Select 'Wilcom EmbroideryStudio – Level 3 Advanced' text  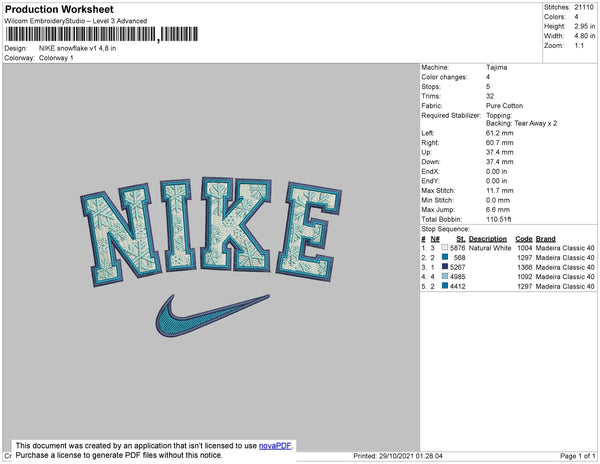[x=76, y=21]
